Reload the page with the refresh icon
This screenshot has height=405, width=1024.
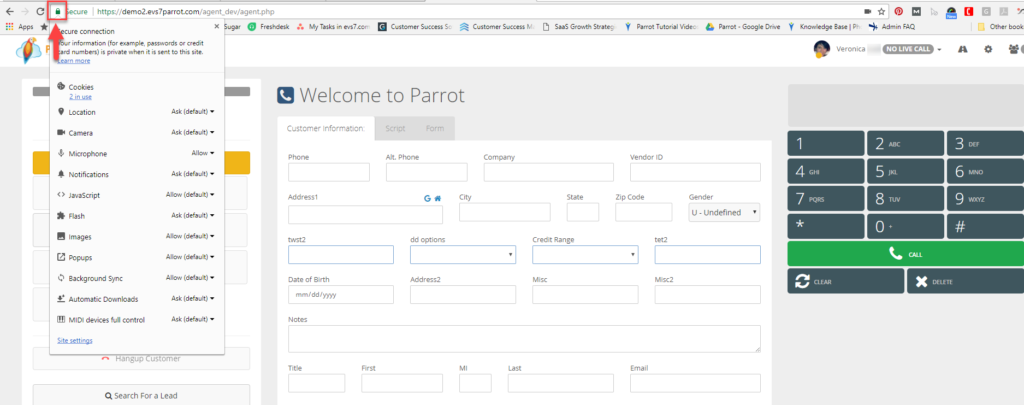coord(40,11)
